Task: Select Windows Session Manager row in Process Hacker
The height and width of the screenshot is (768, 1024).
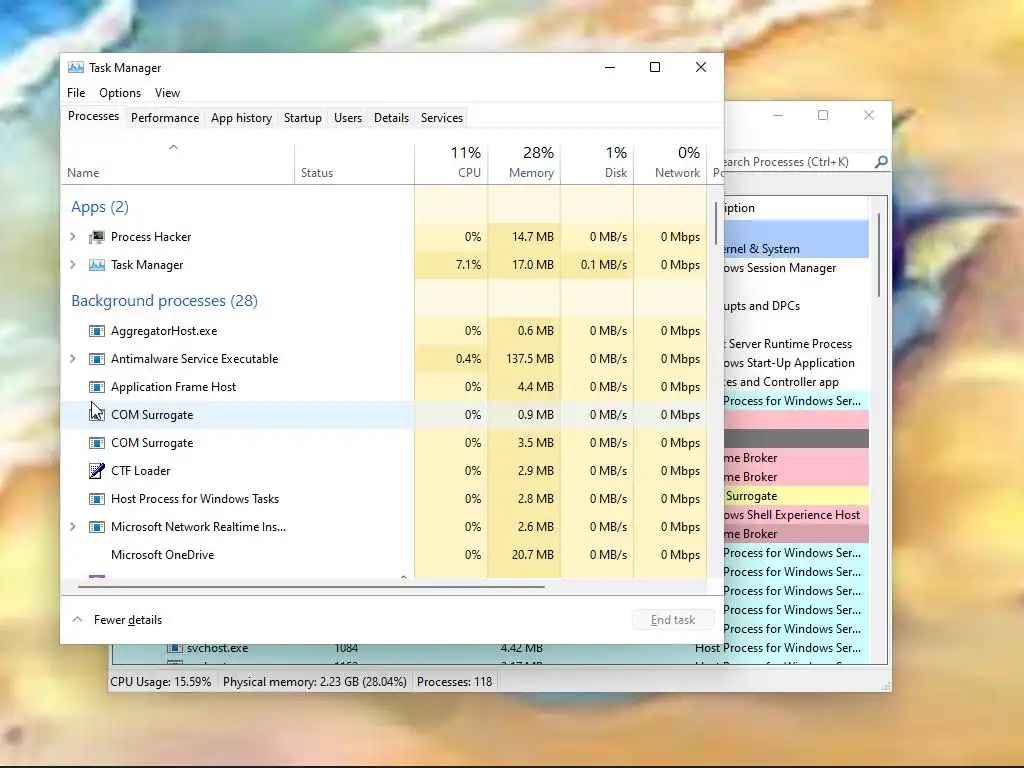Action: pos(796,268)
